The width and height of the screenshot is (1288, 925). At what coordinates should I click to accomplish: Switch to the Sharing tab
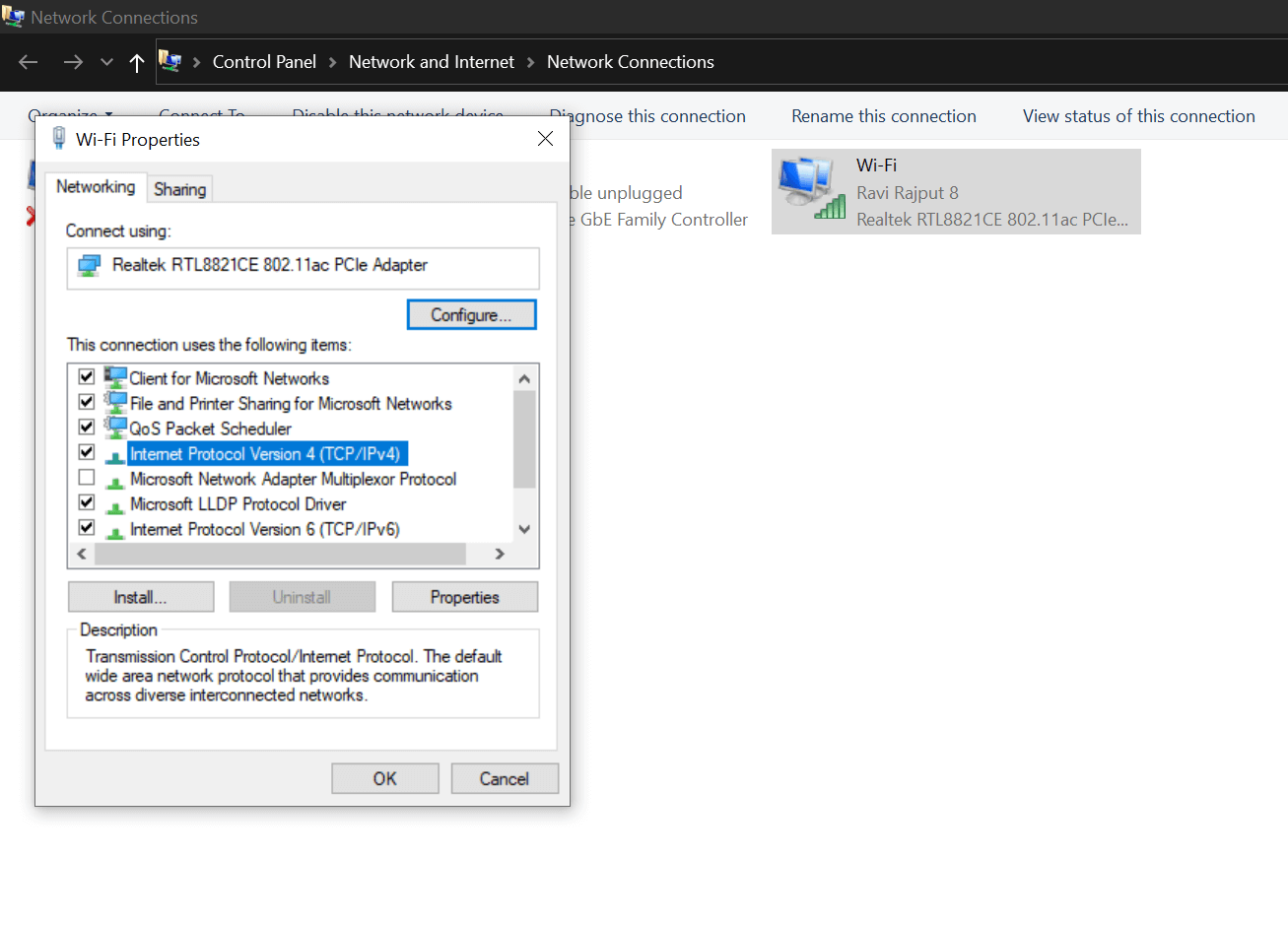[179, 189]
